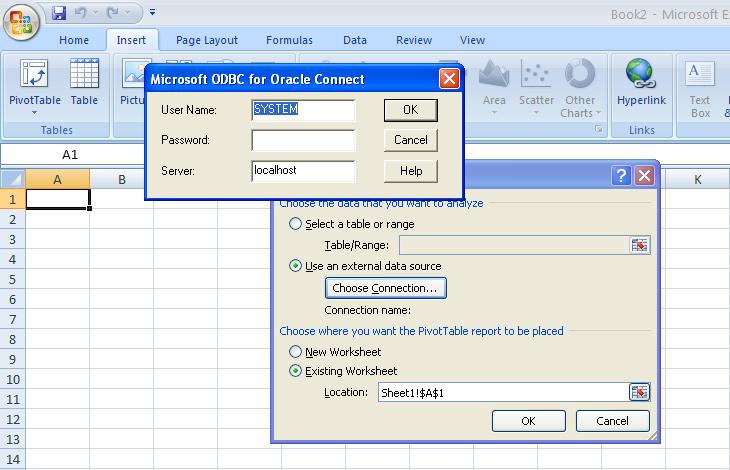Insert a Picture from the ribbon

pyautogui.click(x=133, y=81)
